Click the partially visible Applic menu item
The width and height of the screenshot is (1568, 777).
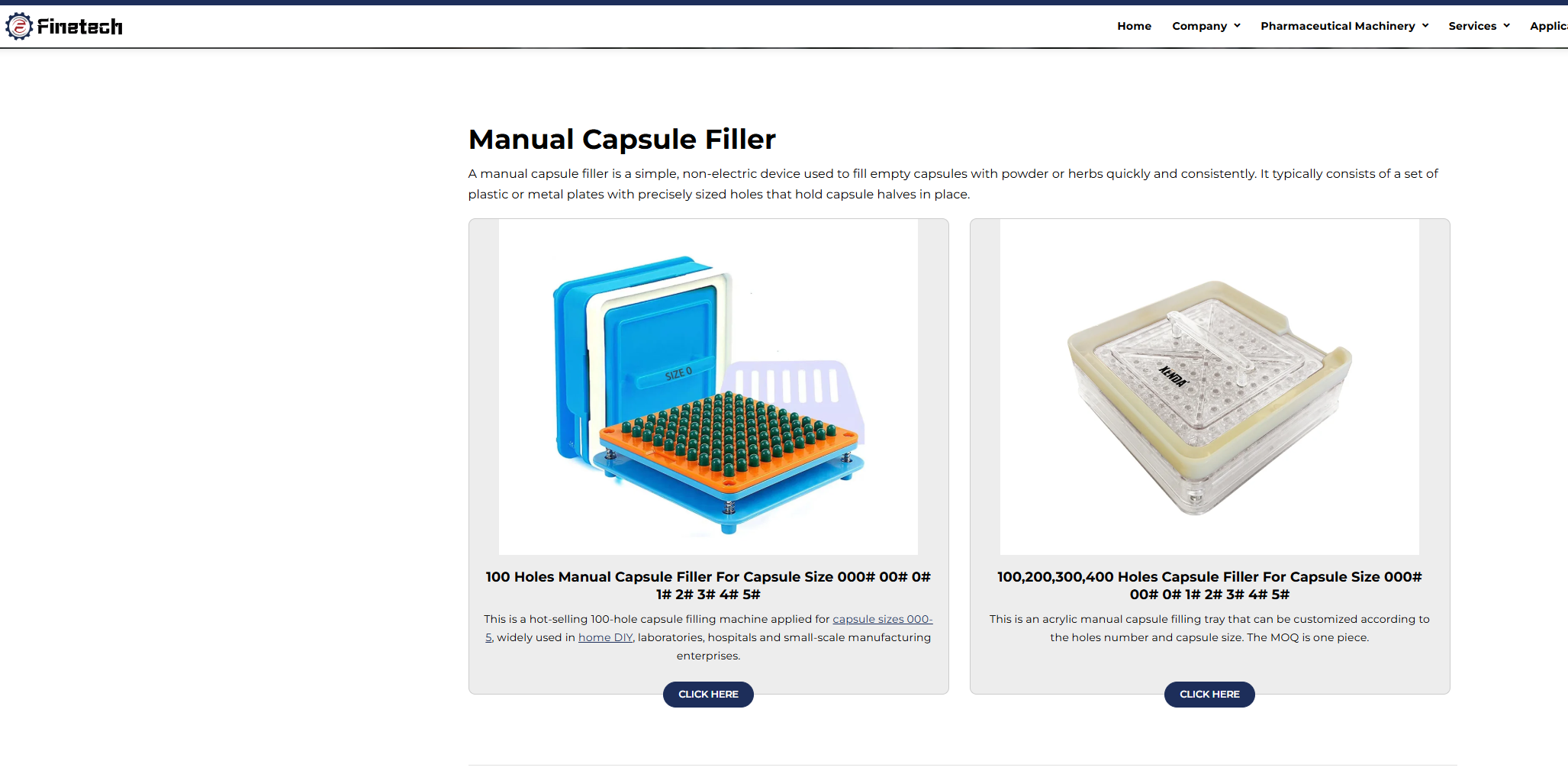pos(1548,26)
